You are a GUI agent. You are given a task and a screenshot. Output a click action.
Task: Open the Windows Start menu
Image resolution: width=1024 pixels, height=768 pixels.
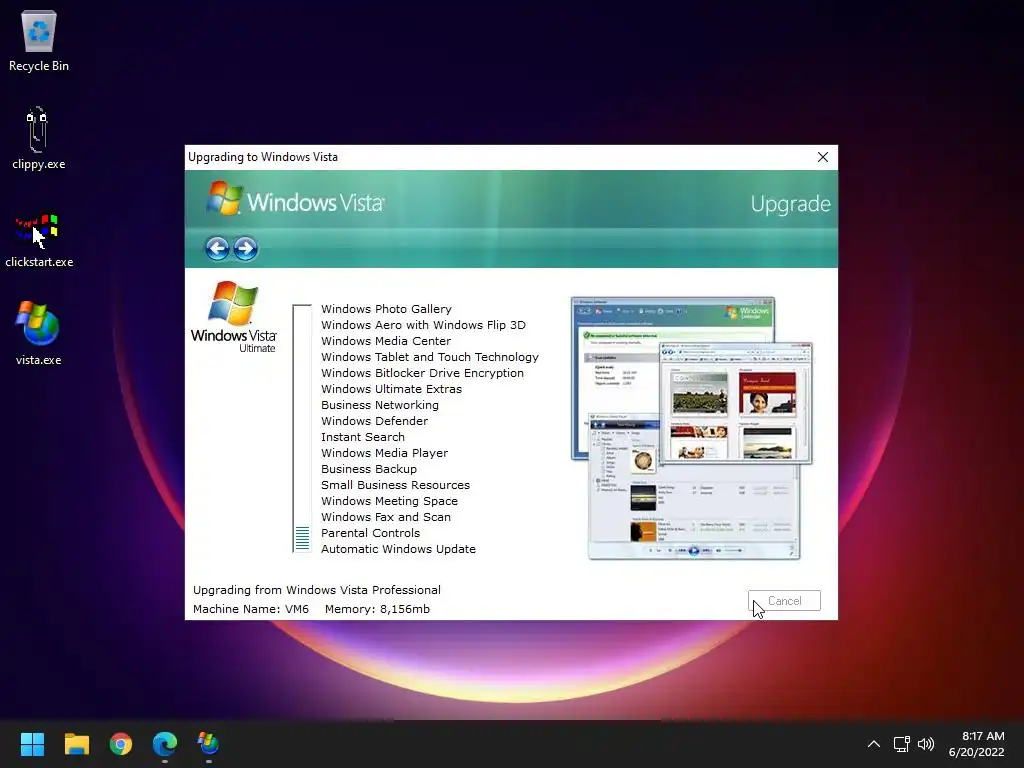click(32, 744)
